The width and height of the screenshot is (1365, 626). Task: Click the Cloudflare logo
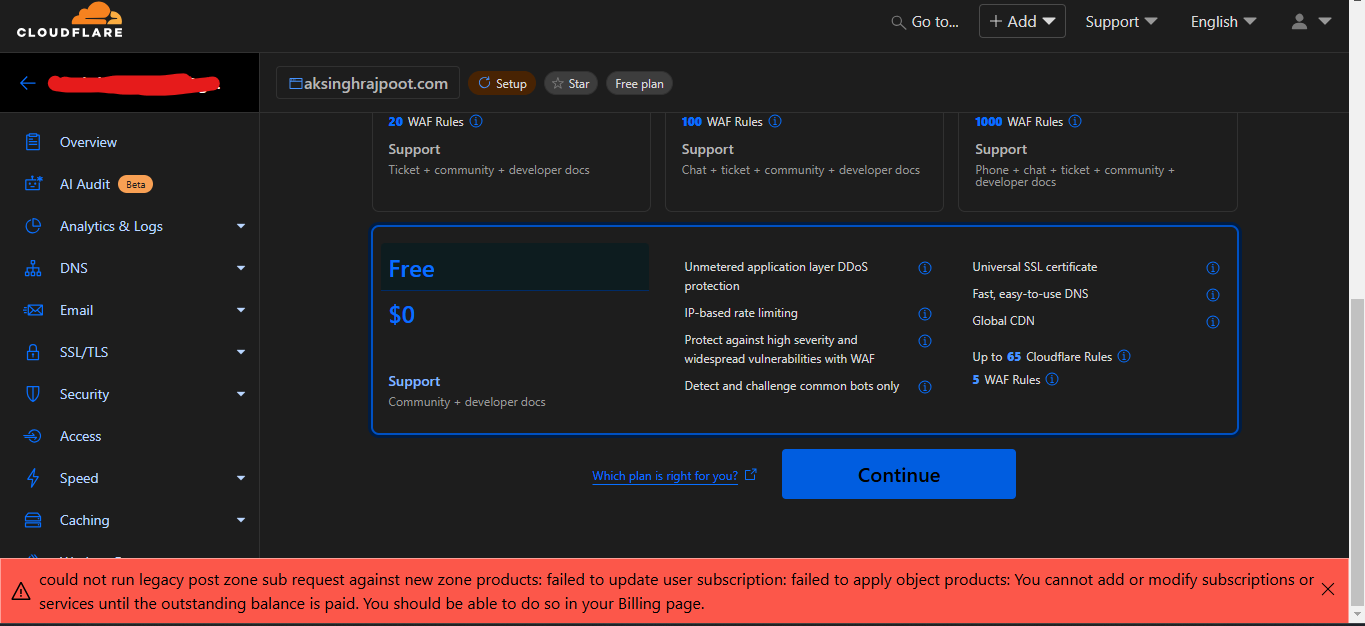click(70, 21)
